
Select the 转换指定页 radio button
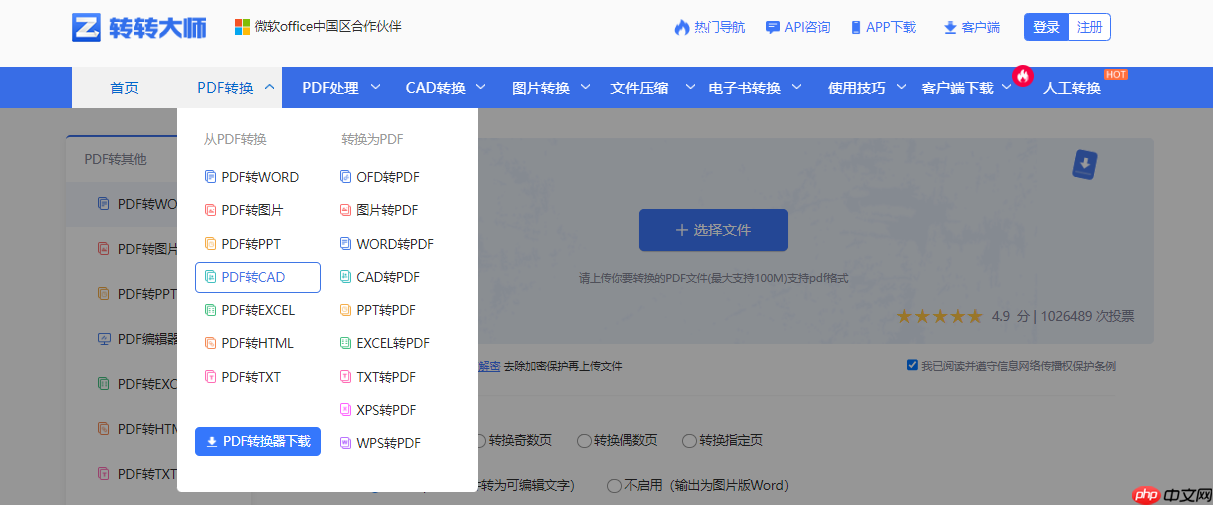coord(689,441)
